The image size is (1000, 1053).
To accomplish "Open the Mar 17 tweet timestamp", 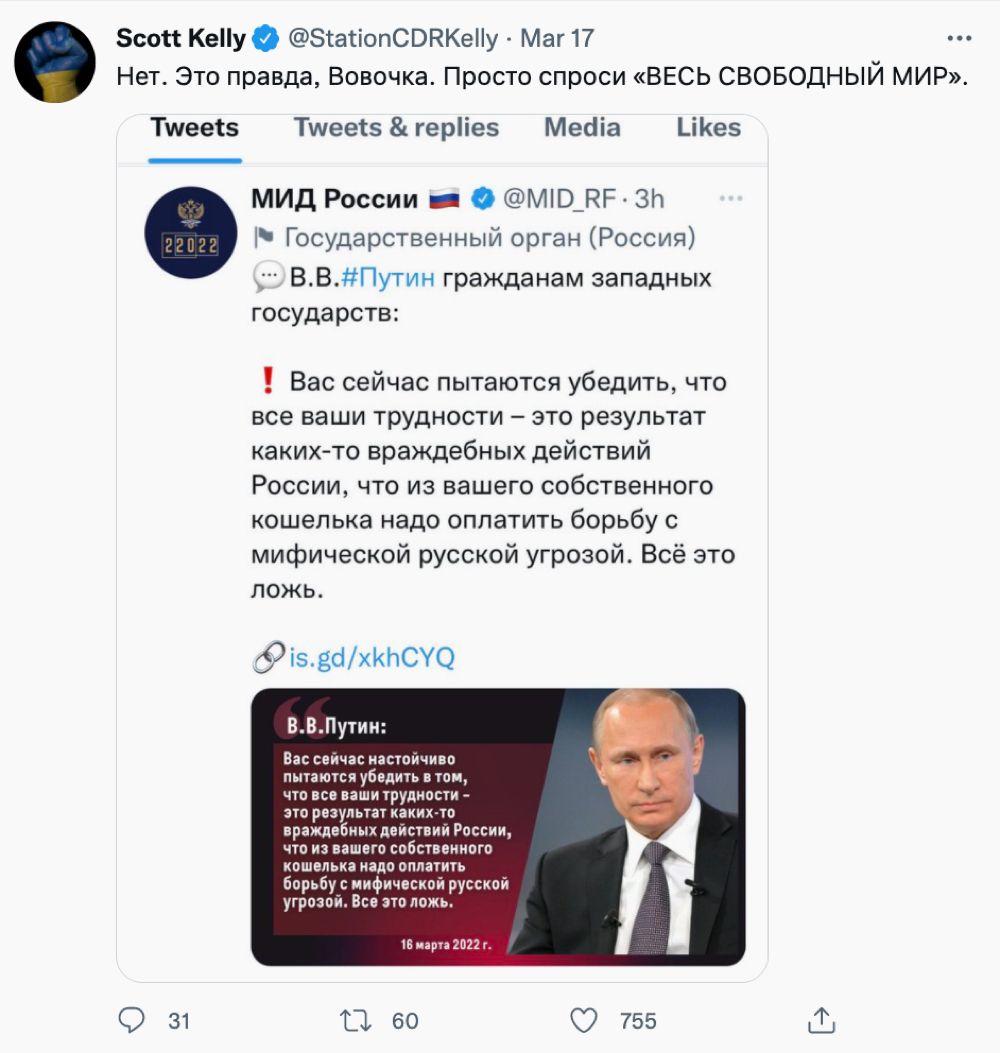I will pos(558,39).
